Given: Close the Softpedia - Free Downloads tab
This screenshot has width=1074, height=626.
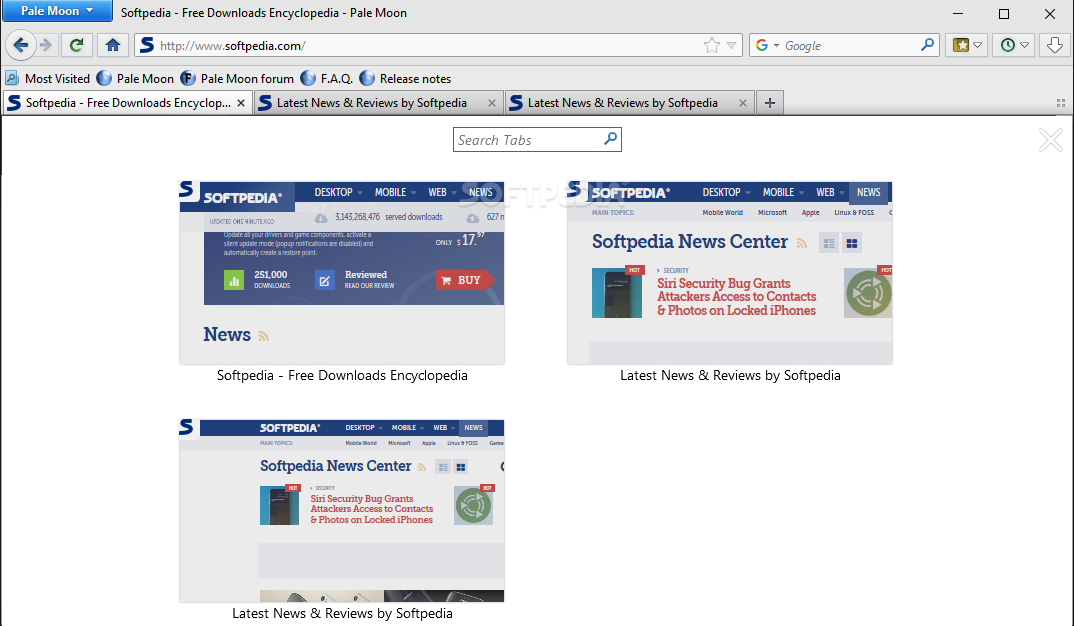Looking at the screenshot, I should (x=241, y=103).
